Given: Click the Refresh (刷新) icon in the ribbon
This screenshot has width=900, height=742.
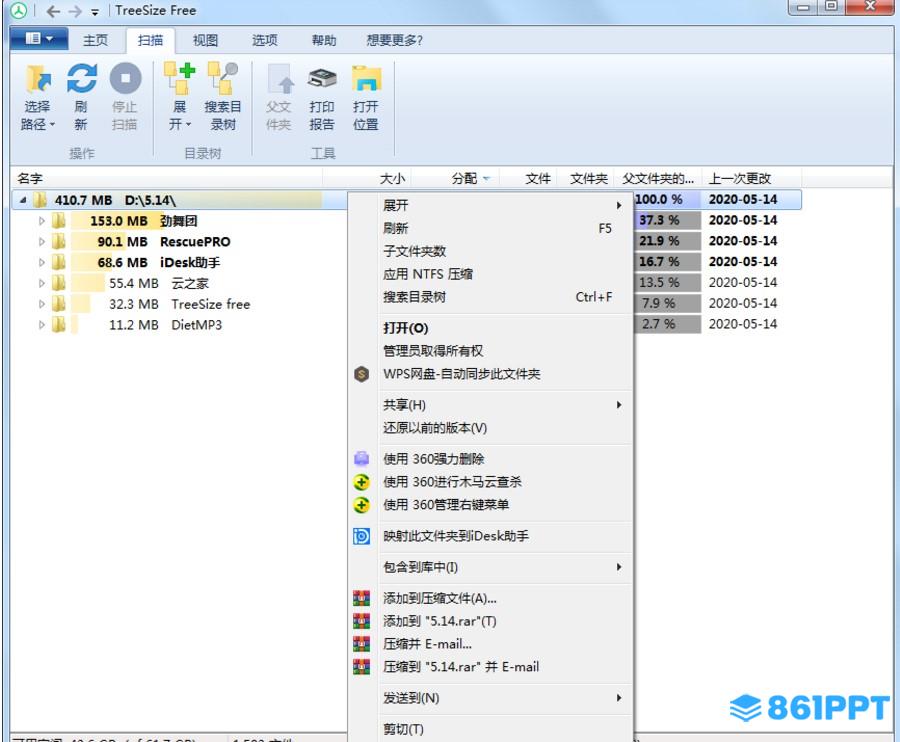Looking at the screenshot, I should click(x=82, y=78).
